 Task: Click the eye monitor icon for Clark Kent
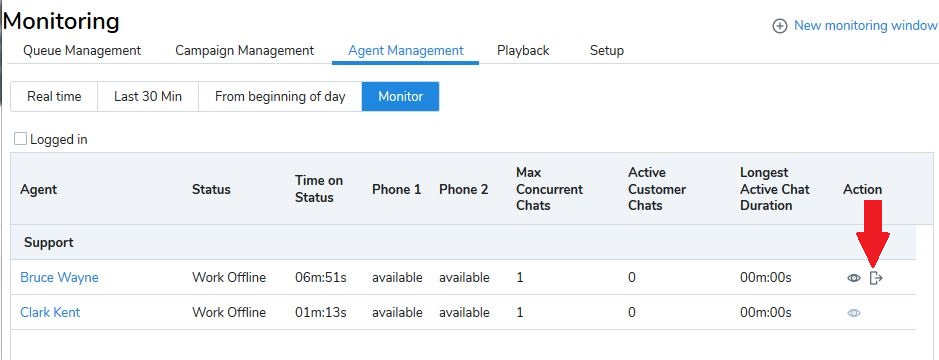(854, 313)
